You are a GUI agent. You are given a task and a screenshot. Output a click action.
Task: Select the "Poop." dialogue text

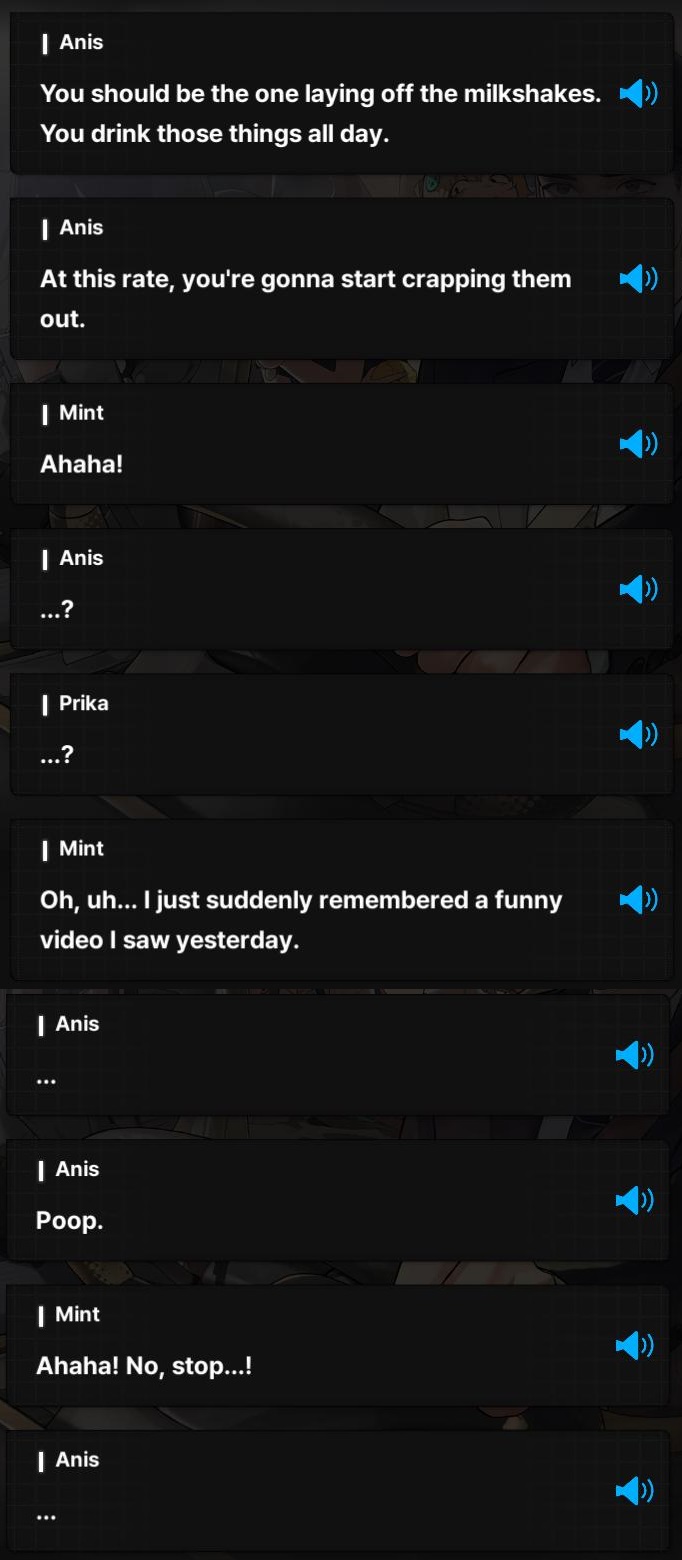[x=70, y=1221]
